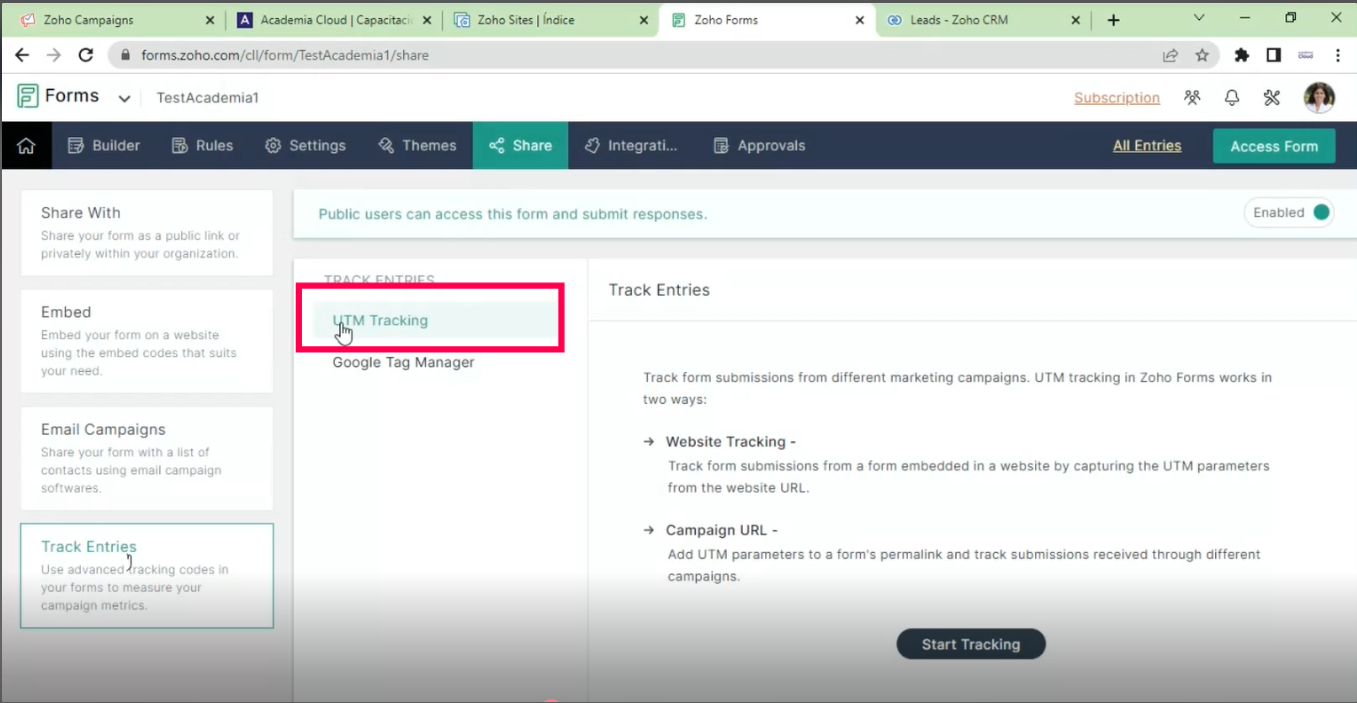Click the Access Form button
The width and height of the screenshot is (1357, 703).
[1274, 146]
